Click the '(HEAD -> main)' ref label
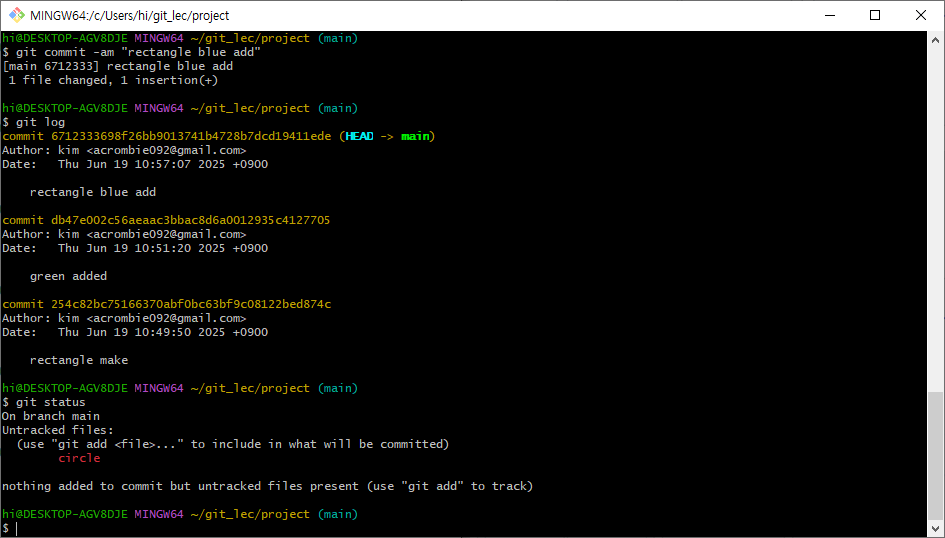This screenshot has width=945, height=538. 387,136
